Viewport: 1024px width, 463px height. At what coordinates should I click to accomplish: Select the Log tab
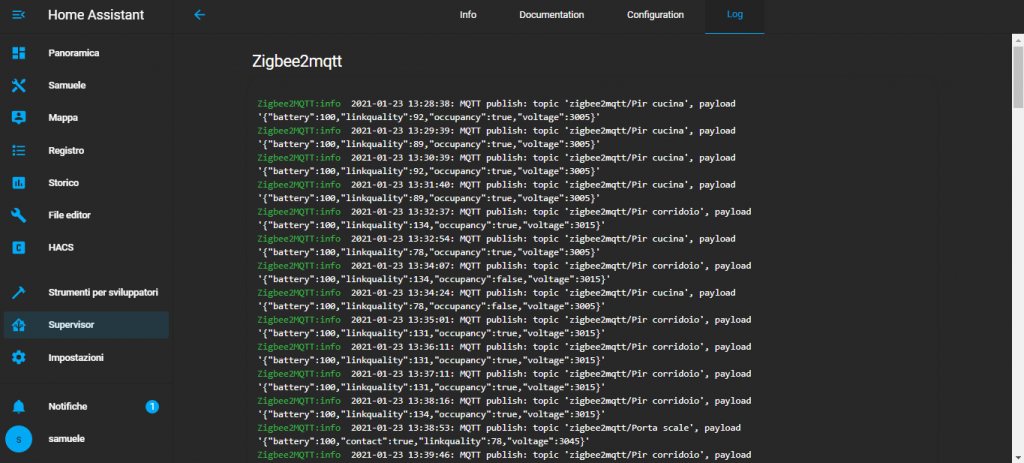735,15
